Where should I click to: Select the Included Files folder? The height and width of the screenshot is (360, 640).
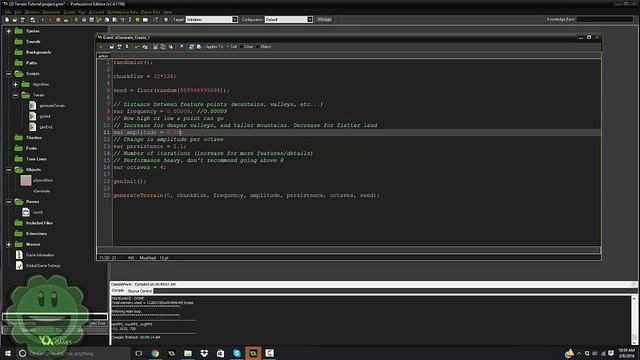pyautogui.click(x=39, y=223)
